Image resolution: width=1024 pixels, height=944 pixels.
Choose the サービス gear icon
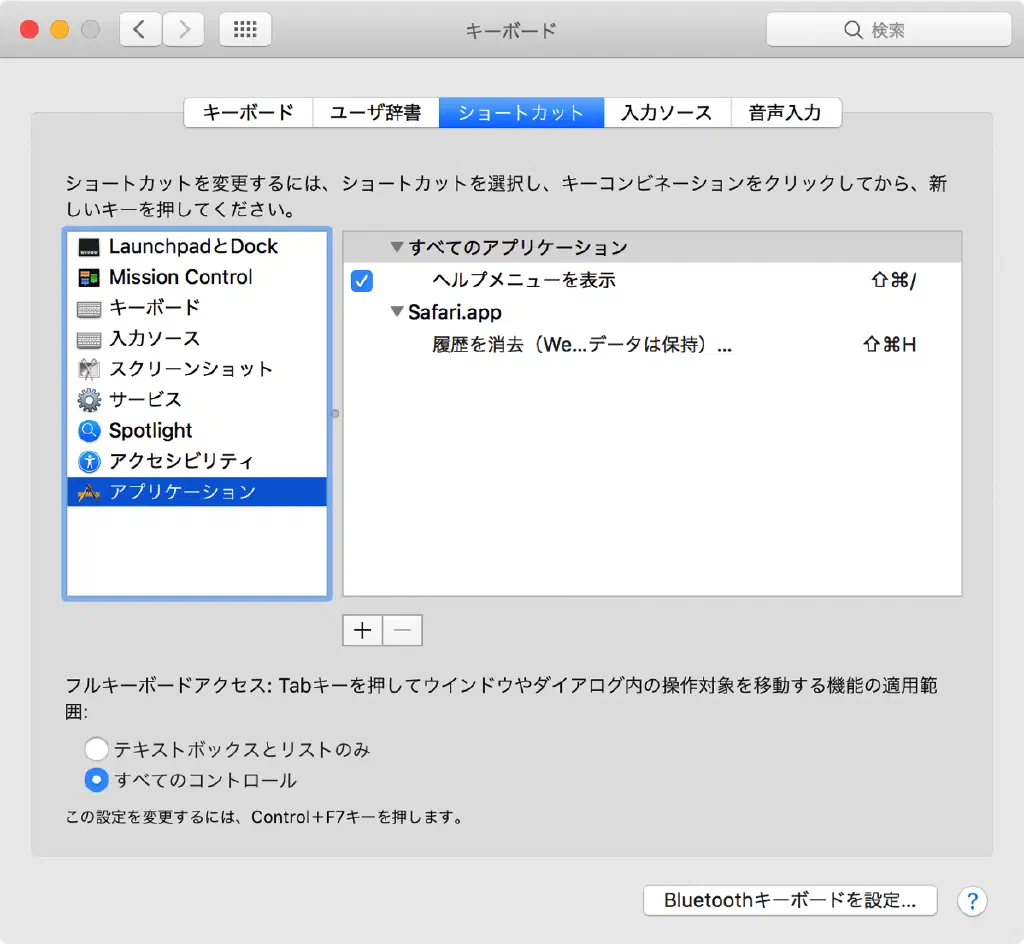click(89, 400)
